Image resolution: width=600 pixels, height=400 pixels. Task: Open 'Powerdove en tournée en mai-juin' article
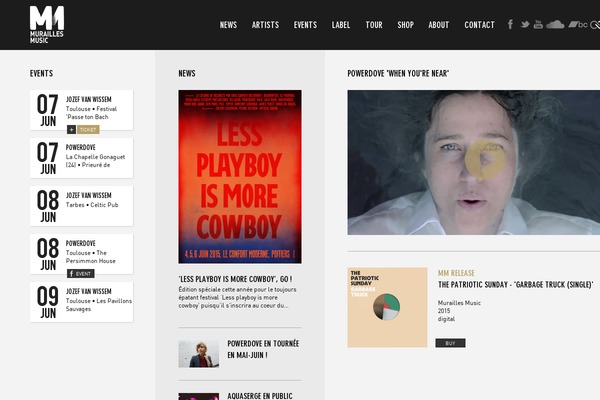263,349
